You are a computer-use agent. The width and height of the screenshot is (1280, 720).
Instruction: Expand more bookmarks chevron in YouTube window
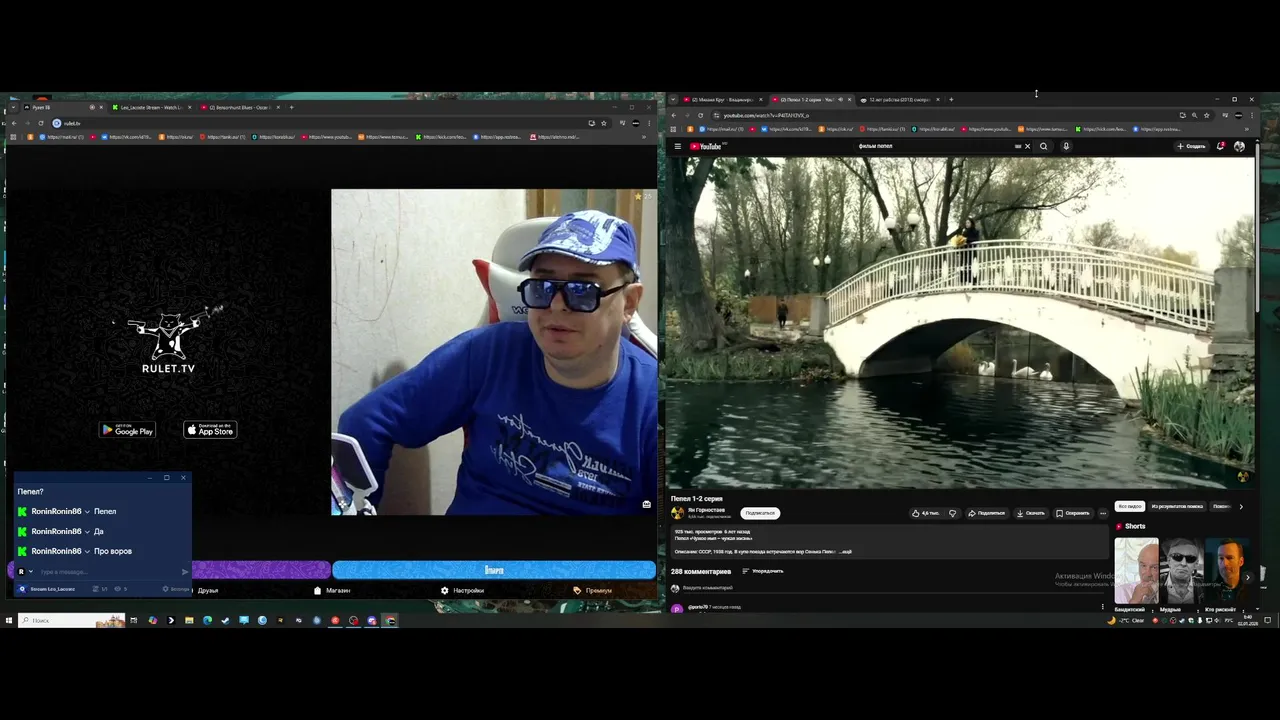point(1248,129)
